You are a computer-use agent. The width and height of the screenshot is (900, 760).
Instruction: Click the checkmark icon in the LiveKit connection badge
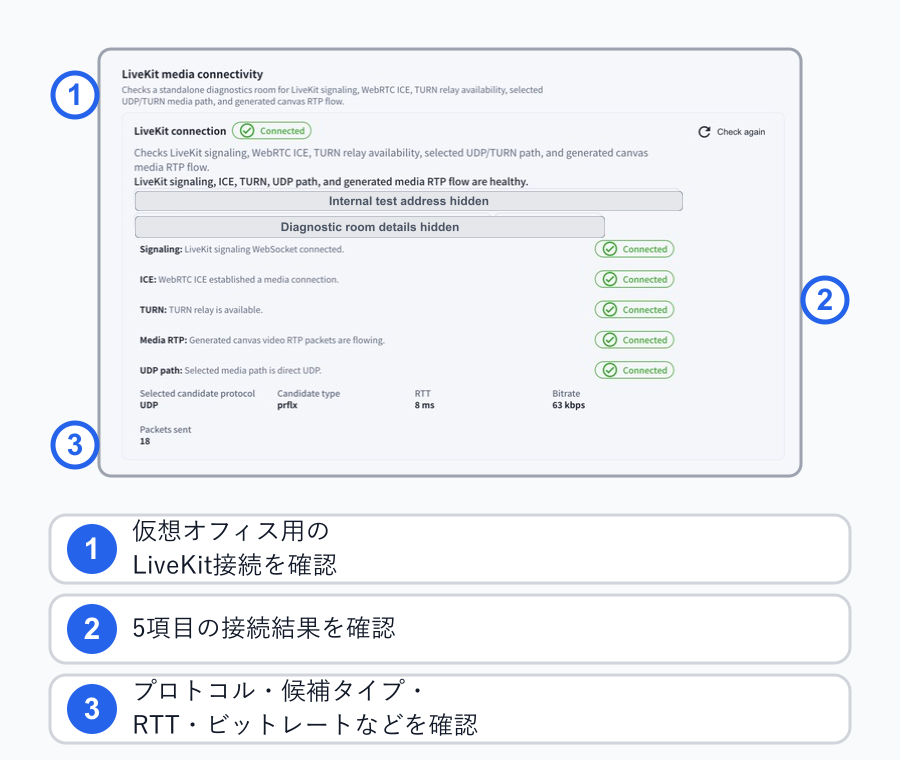point(247,131)
